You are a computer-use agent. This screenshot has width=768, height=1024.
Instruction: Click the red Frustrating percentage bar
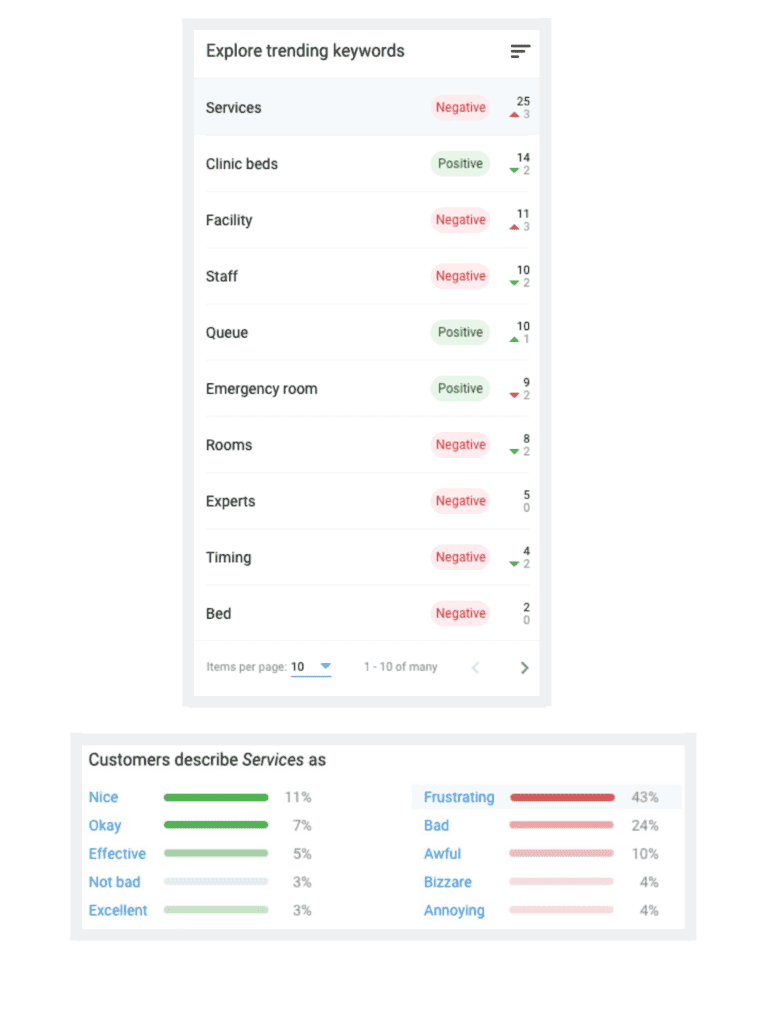click(562, 797)
